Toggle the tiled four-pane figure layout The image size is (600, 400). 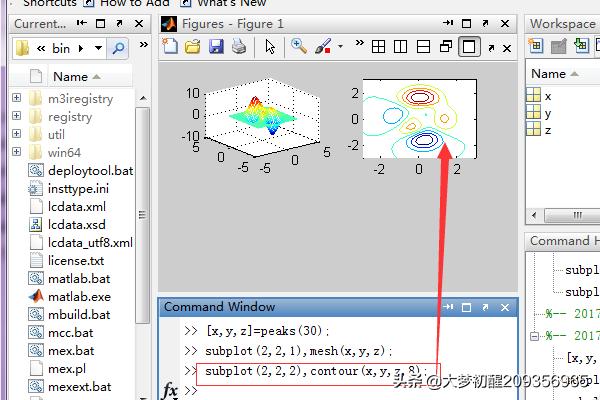[379, 46]
